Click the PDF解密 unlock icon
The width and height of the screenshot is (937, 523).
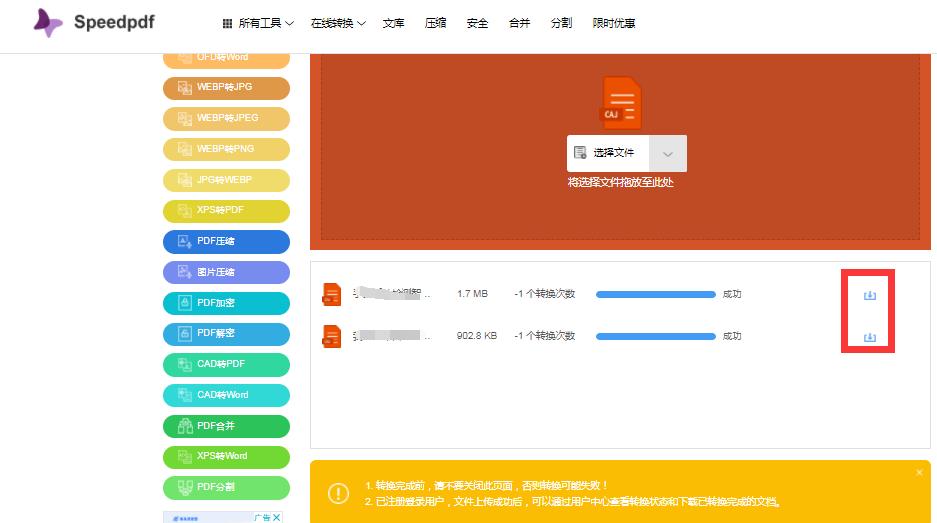185,333
